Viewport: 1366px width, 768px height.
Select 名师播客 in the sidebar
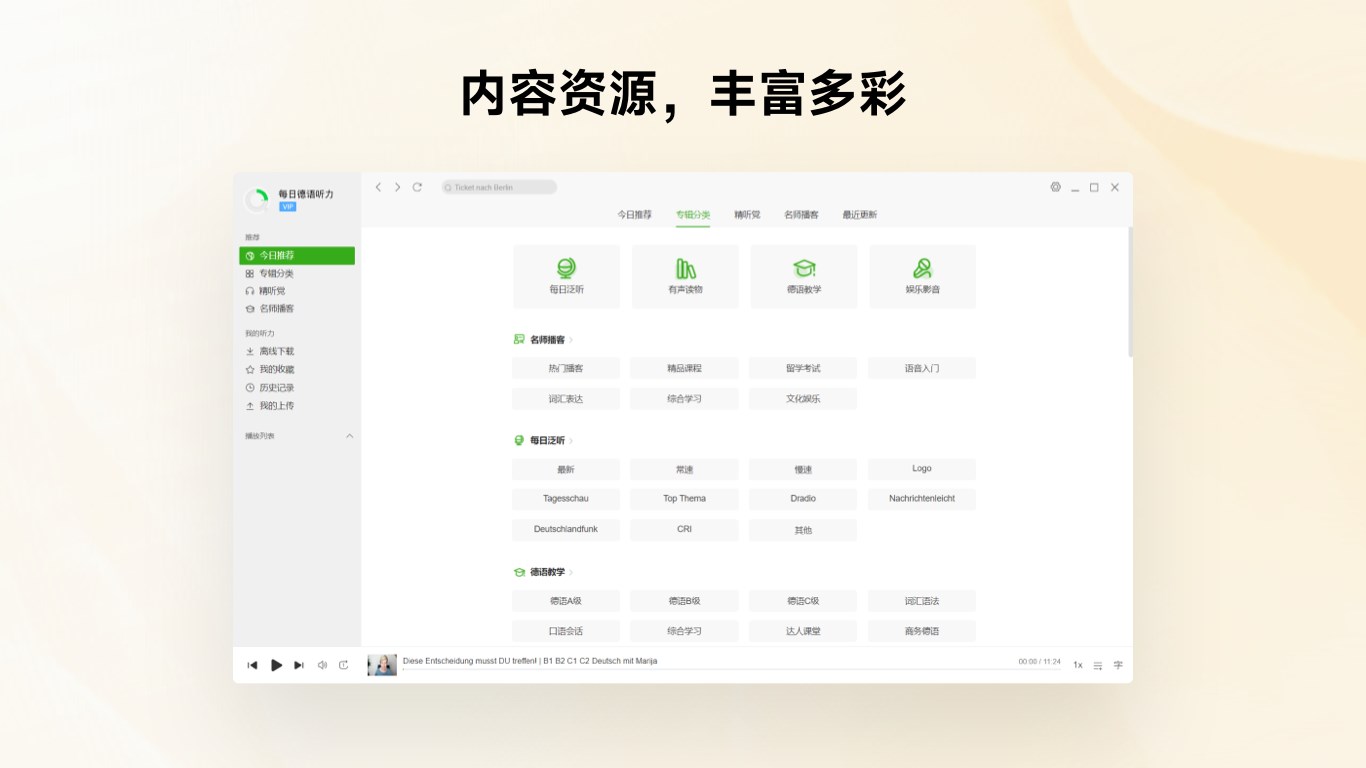[297, 309]
